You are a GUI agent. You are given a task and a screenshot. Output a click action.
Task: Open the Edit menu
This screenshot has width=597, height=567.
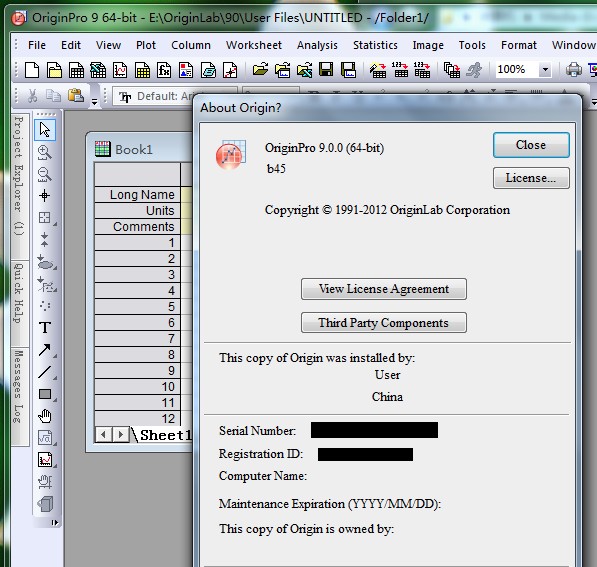[71, 45]
